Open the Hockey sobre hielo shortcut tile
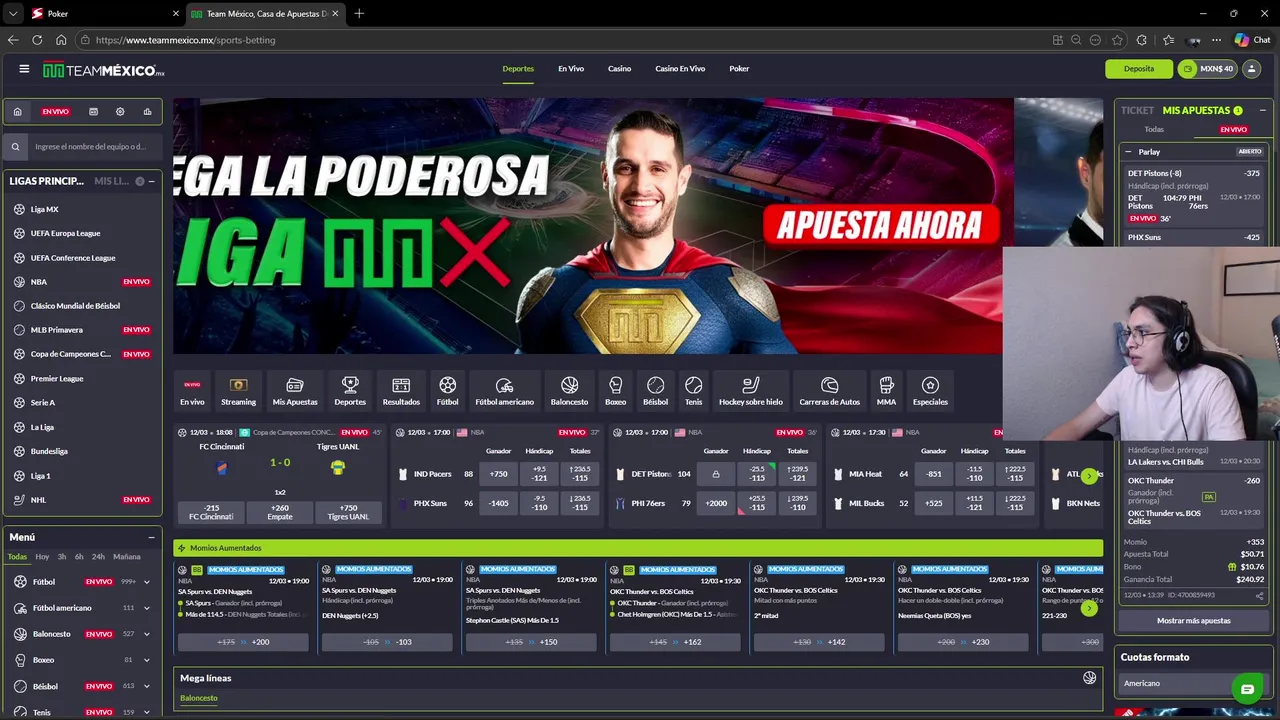Viewport: 1280px width, 720px height. pyautogui.click(x=750, y=391)
